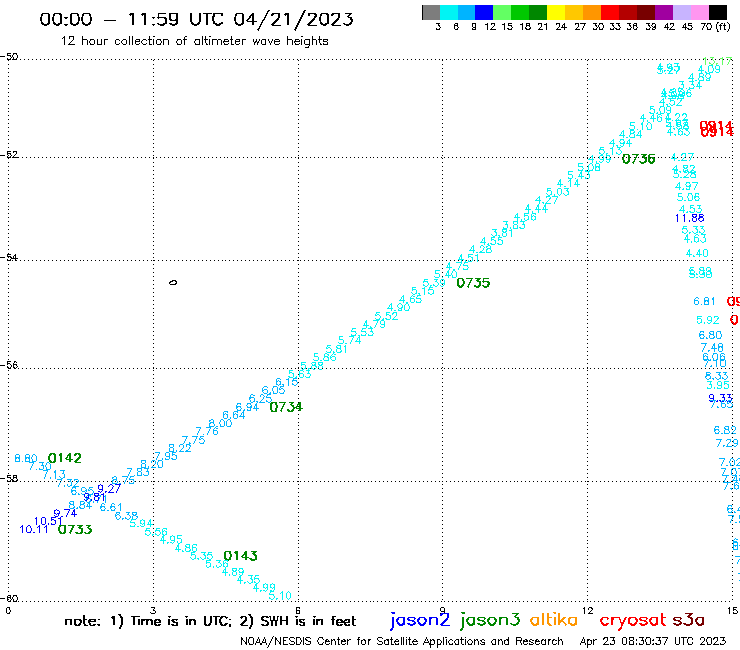This screenshot has width=740, height=650.
Task: Click the jason3 satellite label
Action: point(490,620)
